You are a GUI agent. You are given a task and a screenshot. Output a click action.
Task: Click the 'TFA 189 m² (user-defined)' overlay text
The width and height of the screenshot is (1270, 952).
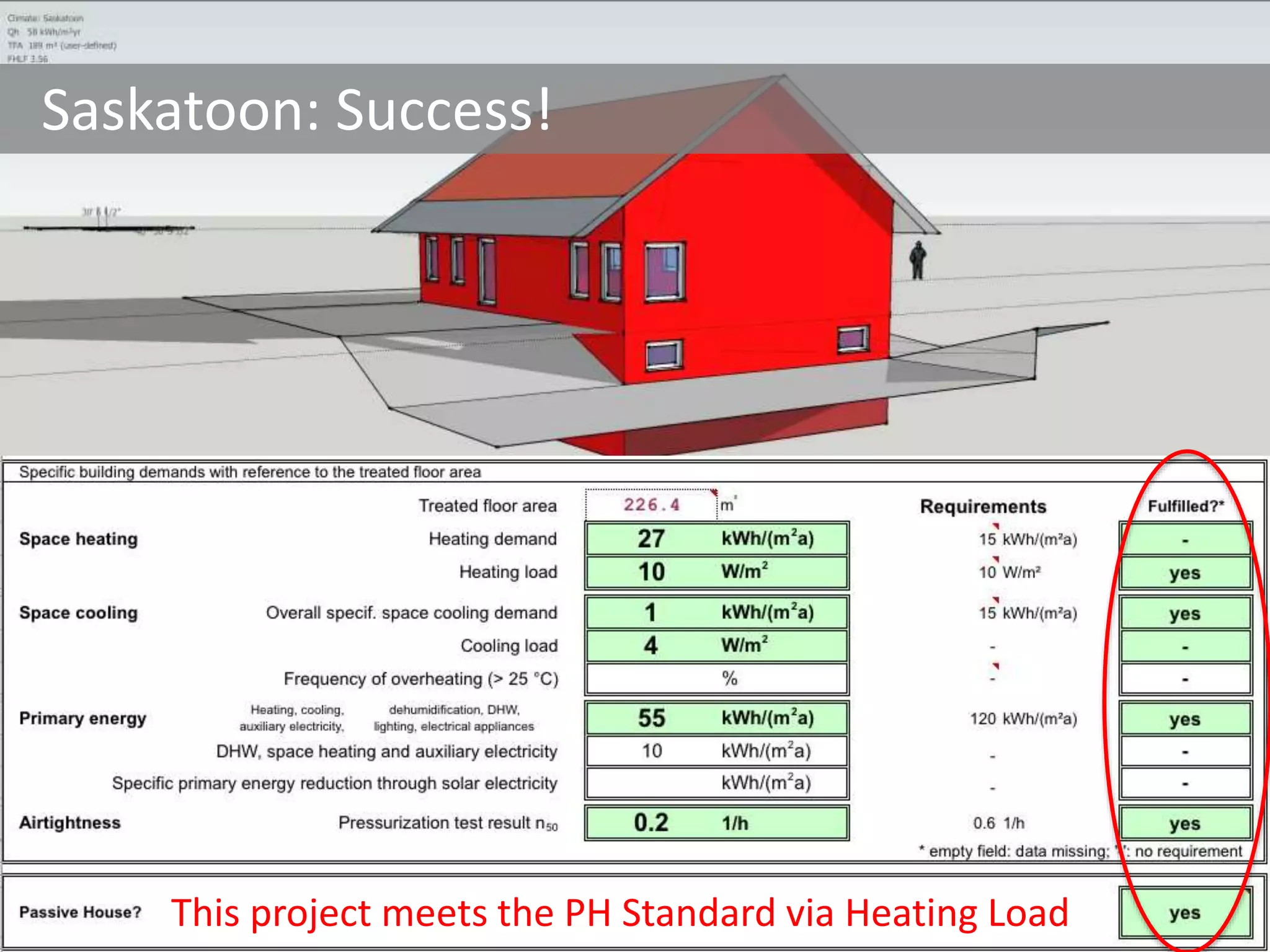click(62, 45)
